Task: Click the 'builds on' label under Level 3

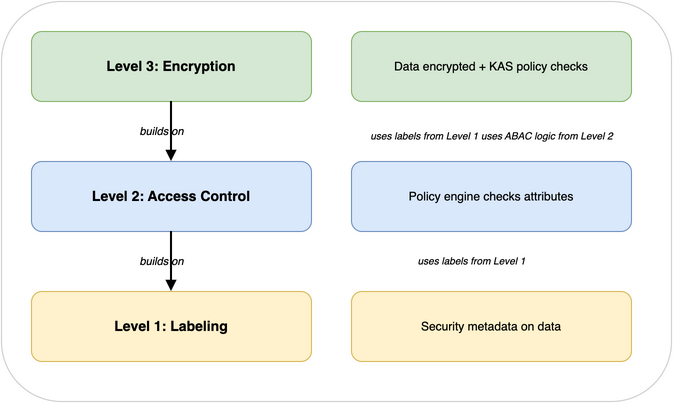Action: [161, 131]
